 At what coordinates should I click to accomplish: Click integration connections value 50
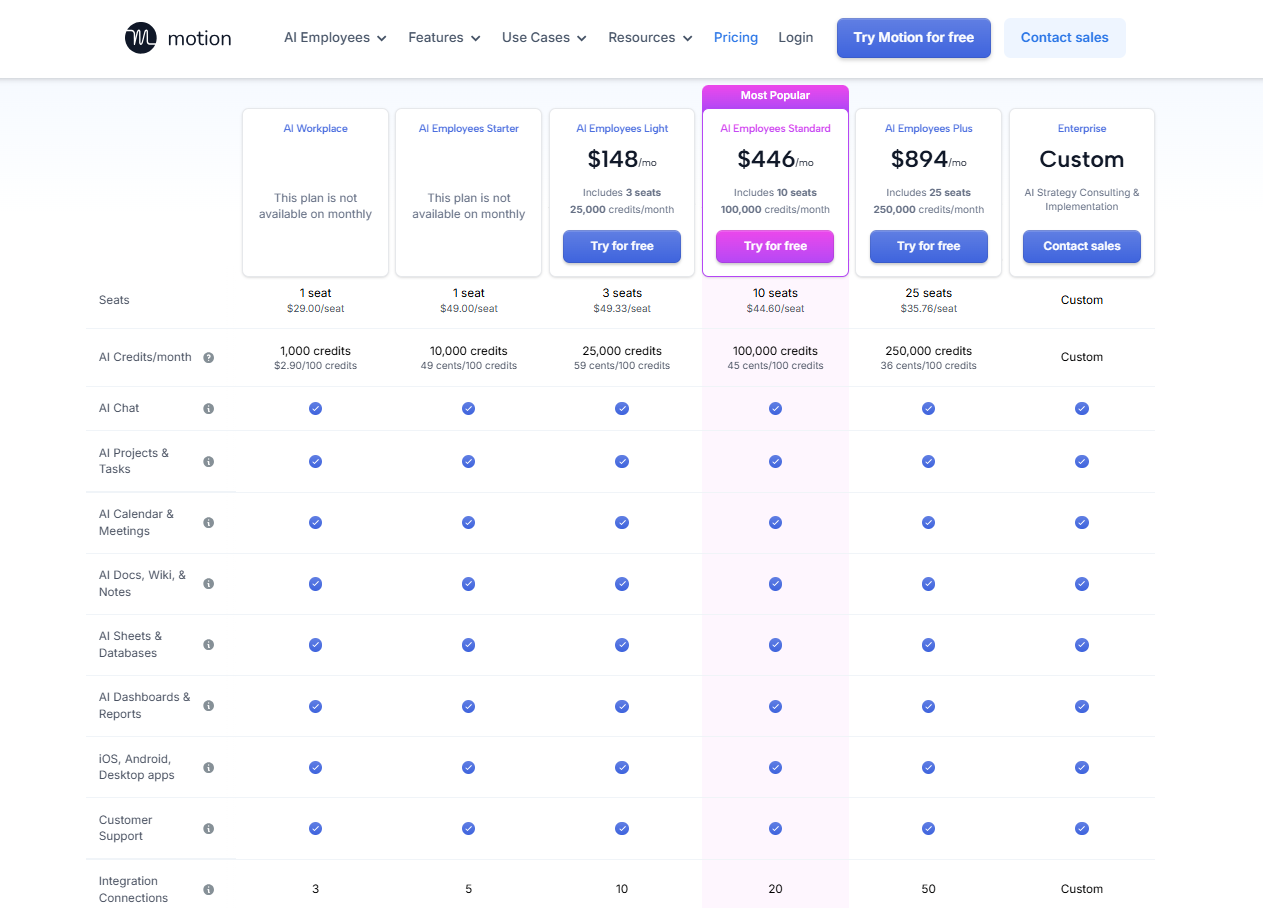928,889
